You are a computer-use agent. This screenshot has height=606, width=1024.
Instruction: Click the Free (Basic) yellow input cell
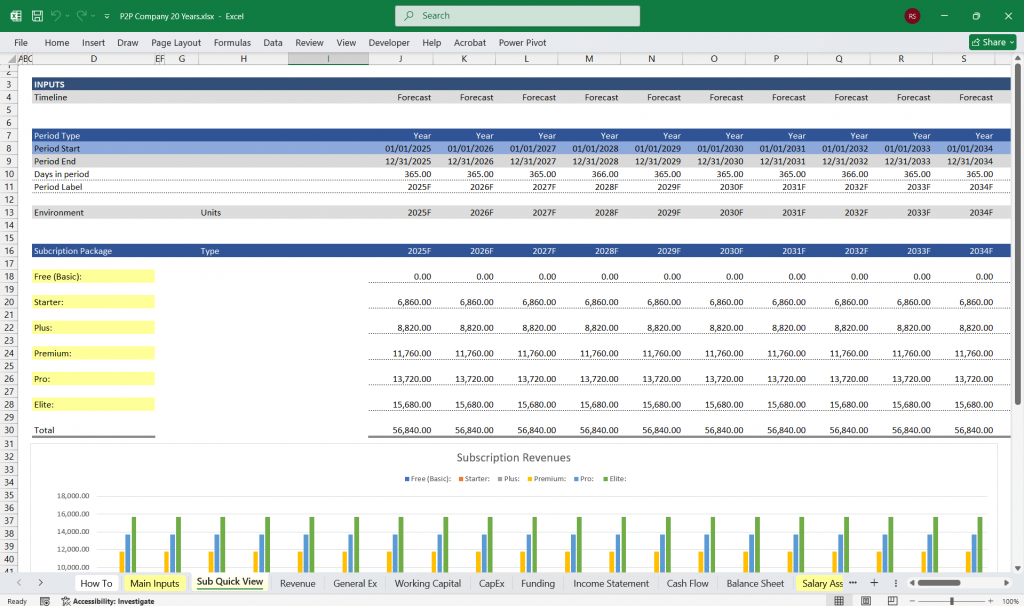tap(93, 276)
